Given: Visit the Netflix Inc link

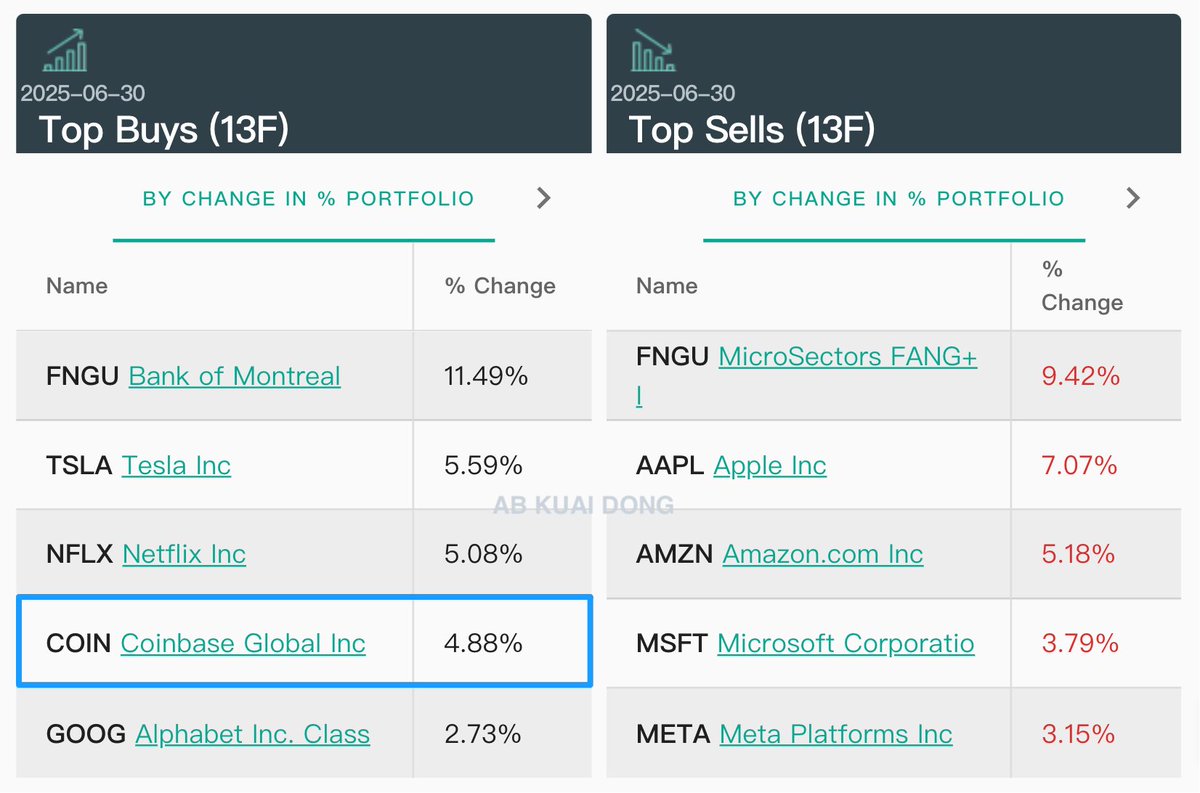Looking at the screenshot, I should pyautogui.click(x=184, y=554).
